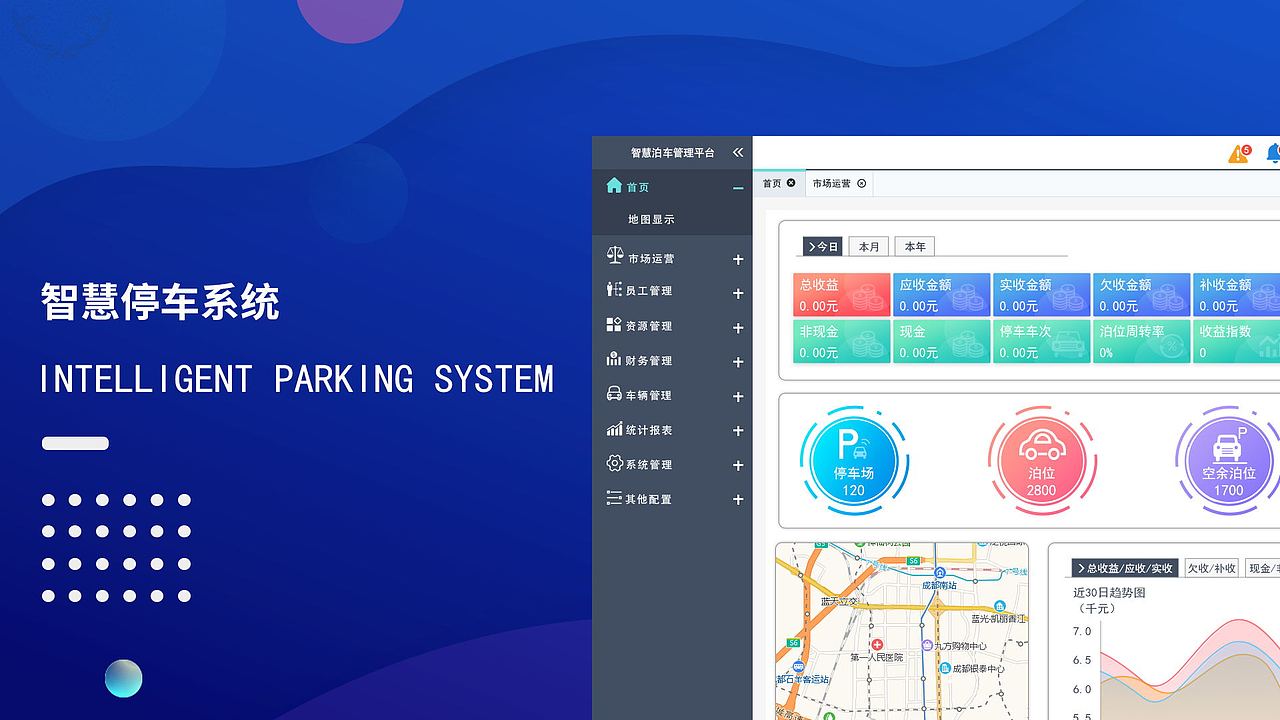Expand 员工管理 menu with plus sign
1280x720 pixels.
(738, 293)
